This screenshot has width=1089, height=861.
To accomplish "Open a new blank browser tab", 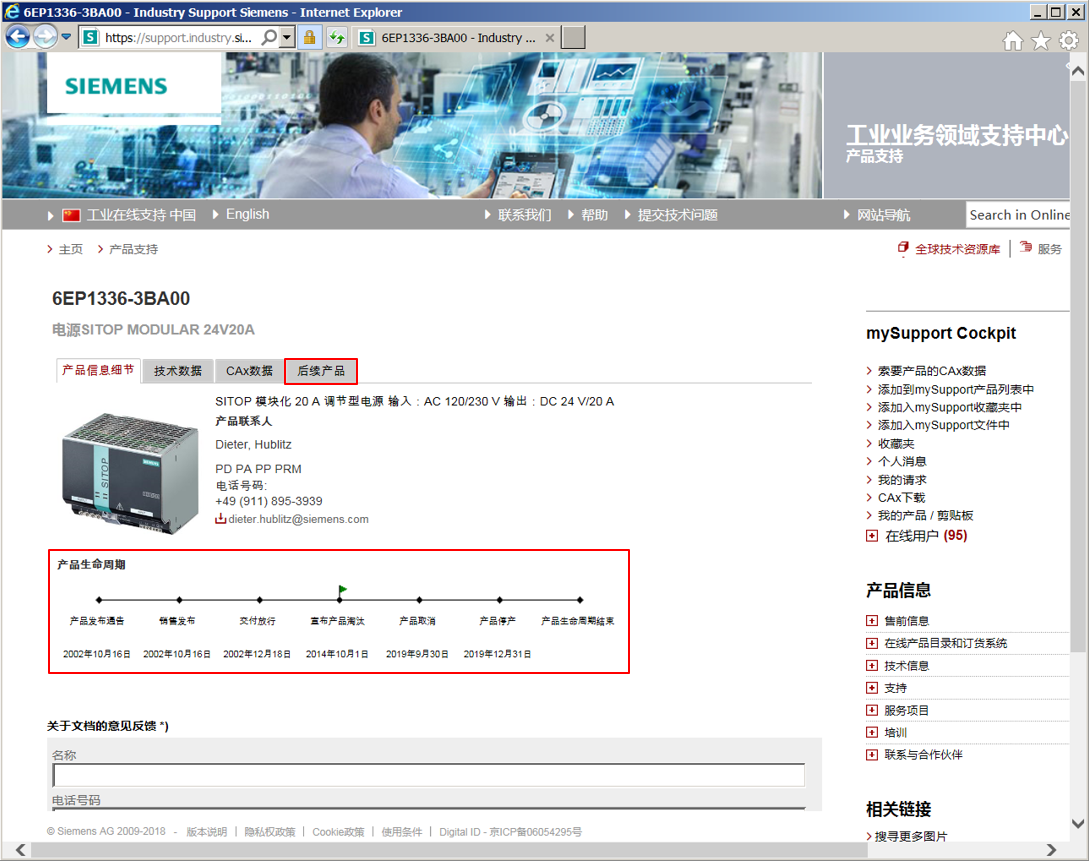I will [573, 37].
